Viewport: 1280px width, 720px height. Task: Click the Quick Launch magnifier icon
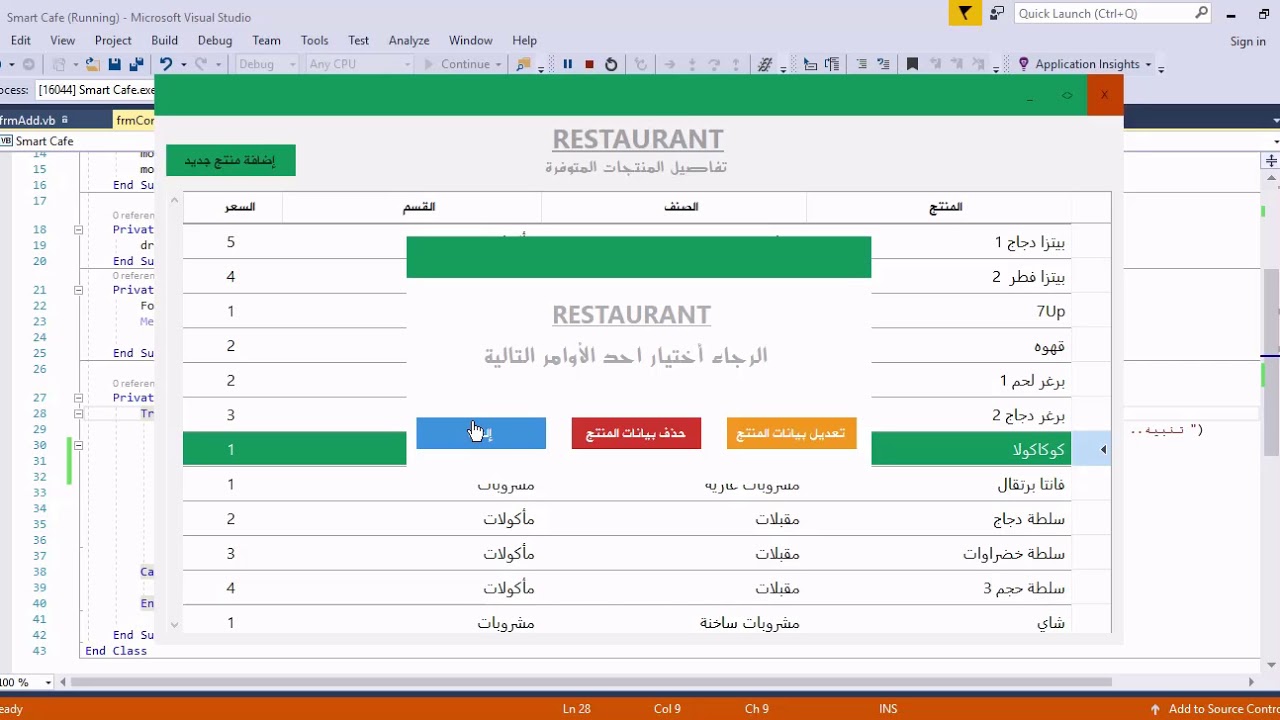click(x=1201, y=13)
